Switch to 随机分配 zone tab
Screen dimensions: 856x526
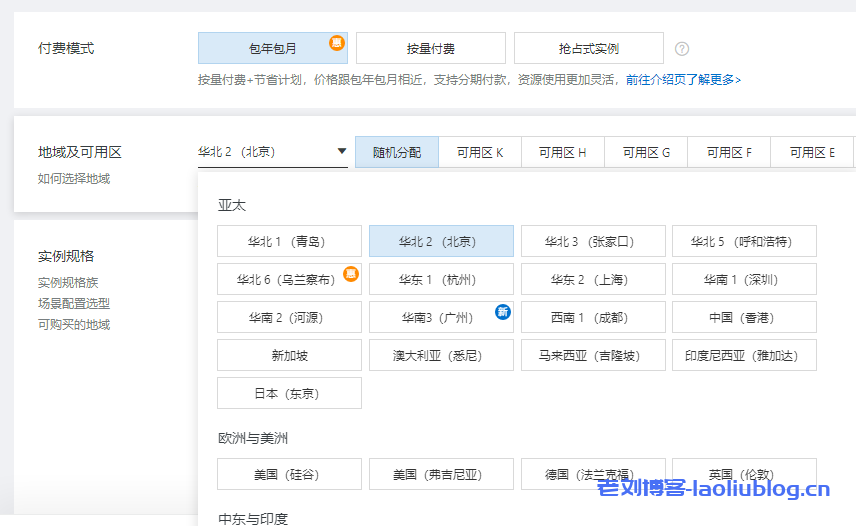tap(397, 153)
